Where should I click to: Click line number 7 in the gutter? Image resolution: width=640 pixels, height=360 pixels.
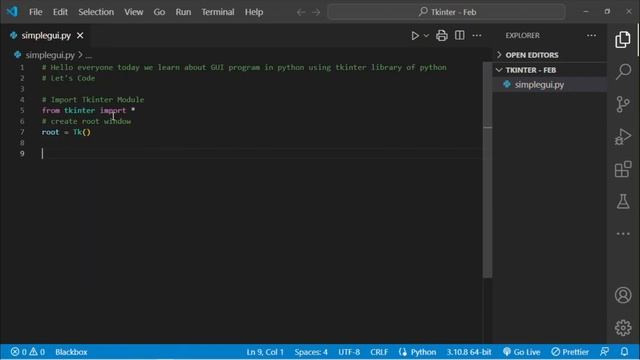(22, 132)
